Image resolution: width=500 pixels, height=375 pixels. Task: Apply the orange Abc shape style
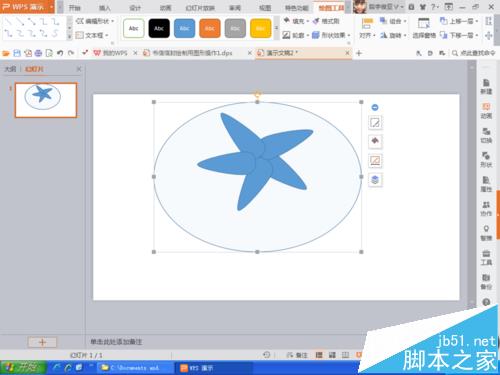click(x=210, y=28)
